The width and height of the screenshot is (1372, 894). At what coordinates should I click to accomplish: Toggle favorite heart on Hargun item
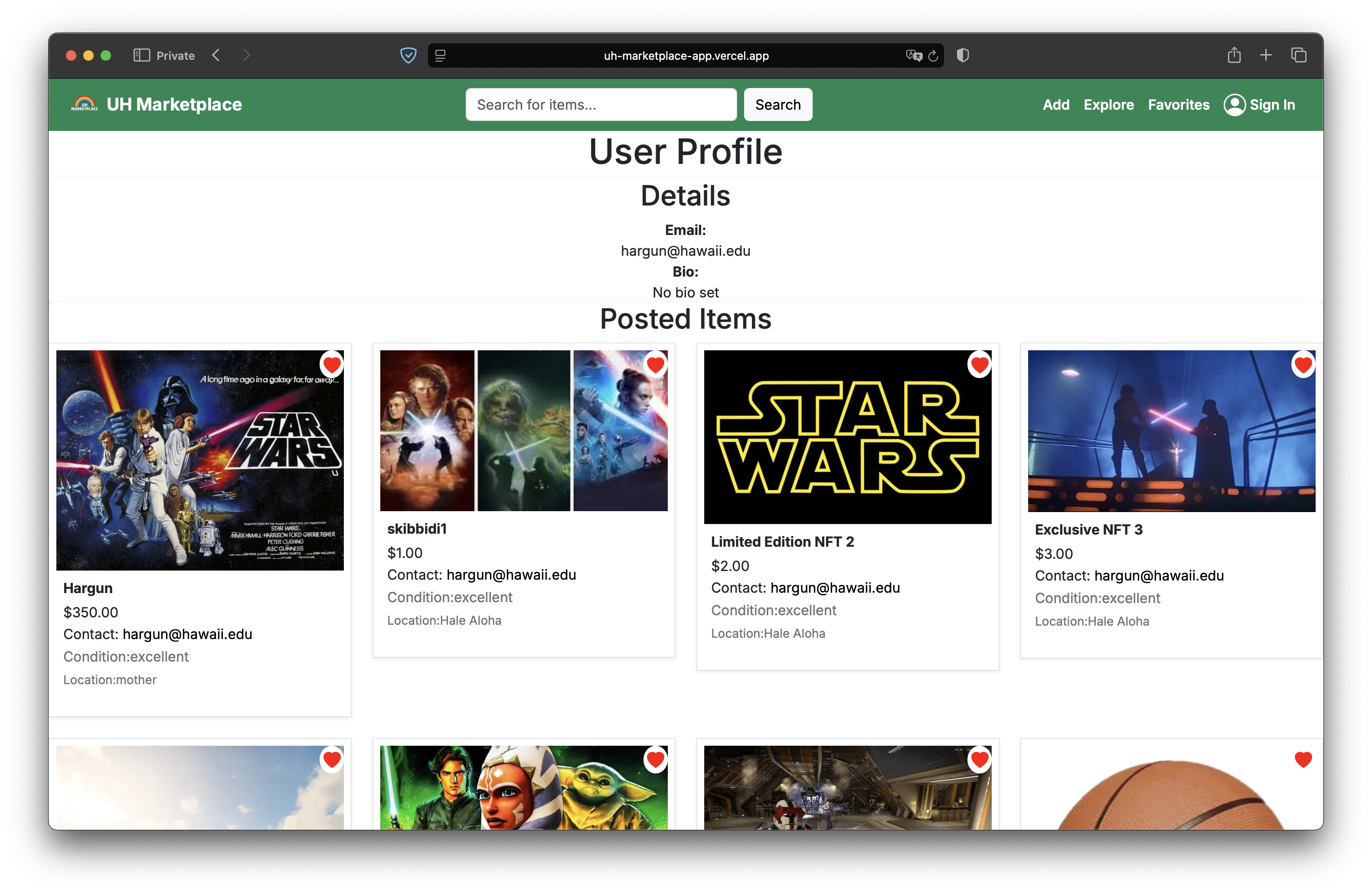point(331,364)
